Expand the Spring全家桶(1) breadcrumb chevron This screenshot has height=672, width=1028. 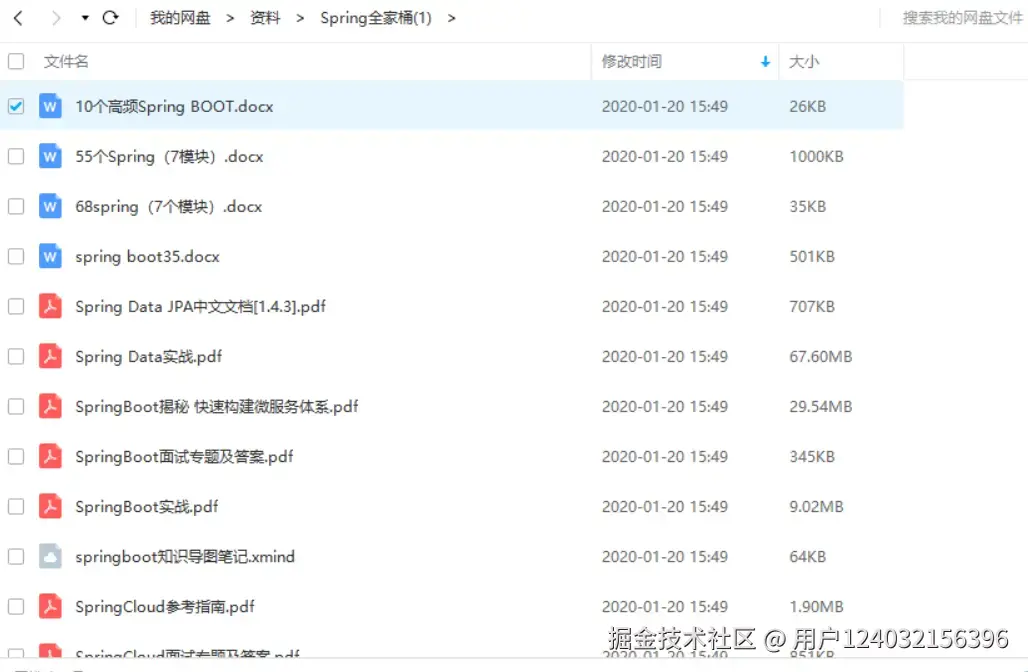pyautogui.click(x=450, y=17)
